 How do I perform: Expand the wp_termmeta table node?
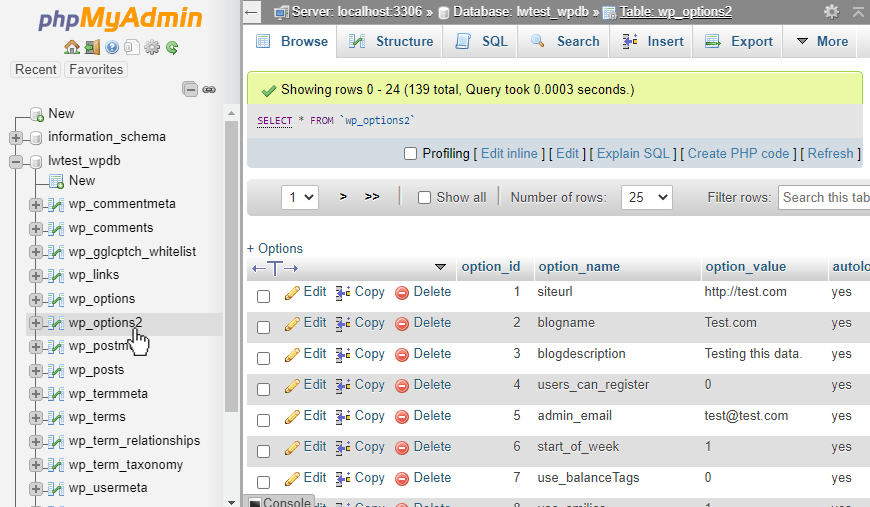click(36, 394)
